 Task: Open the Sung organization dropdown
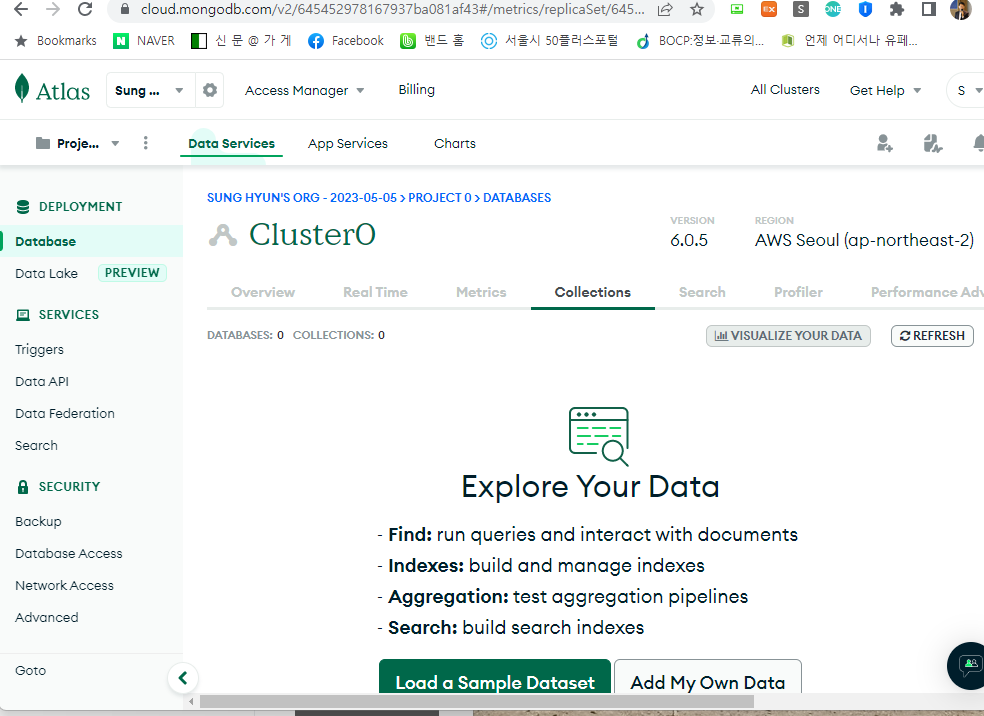[150, 90]
